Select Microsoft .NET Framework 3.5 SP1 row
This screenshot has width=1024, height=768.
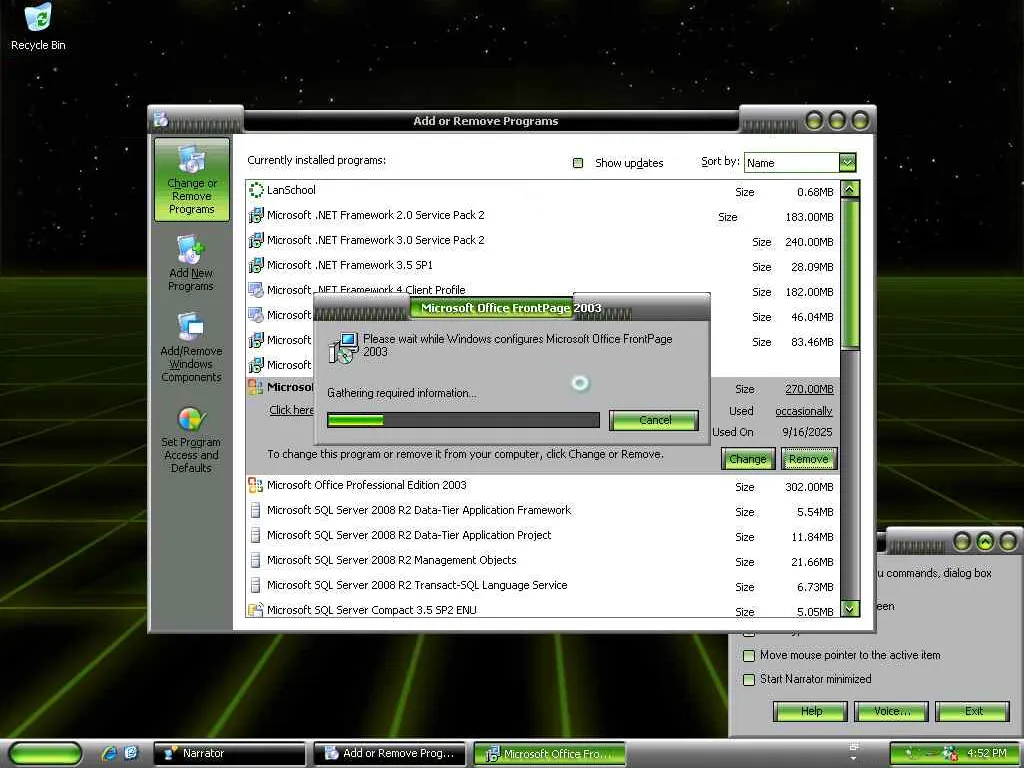click(x=543, y=266)
